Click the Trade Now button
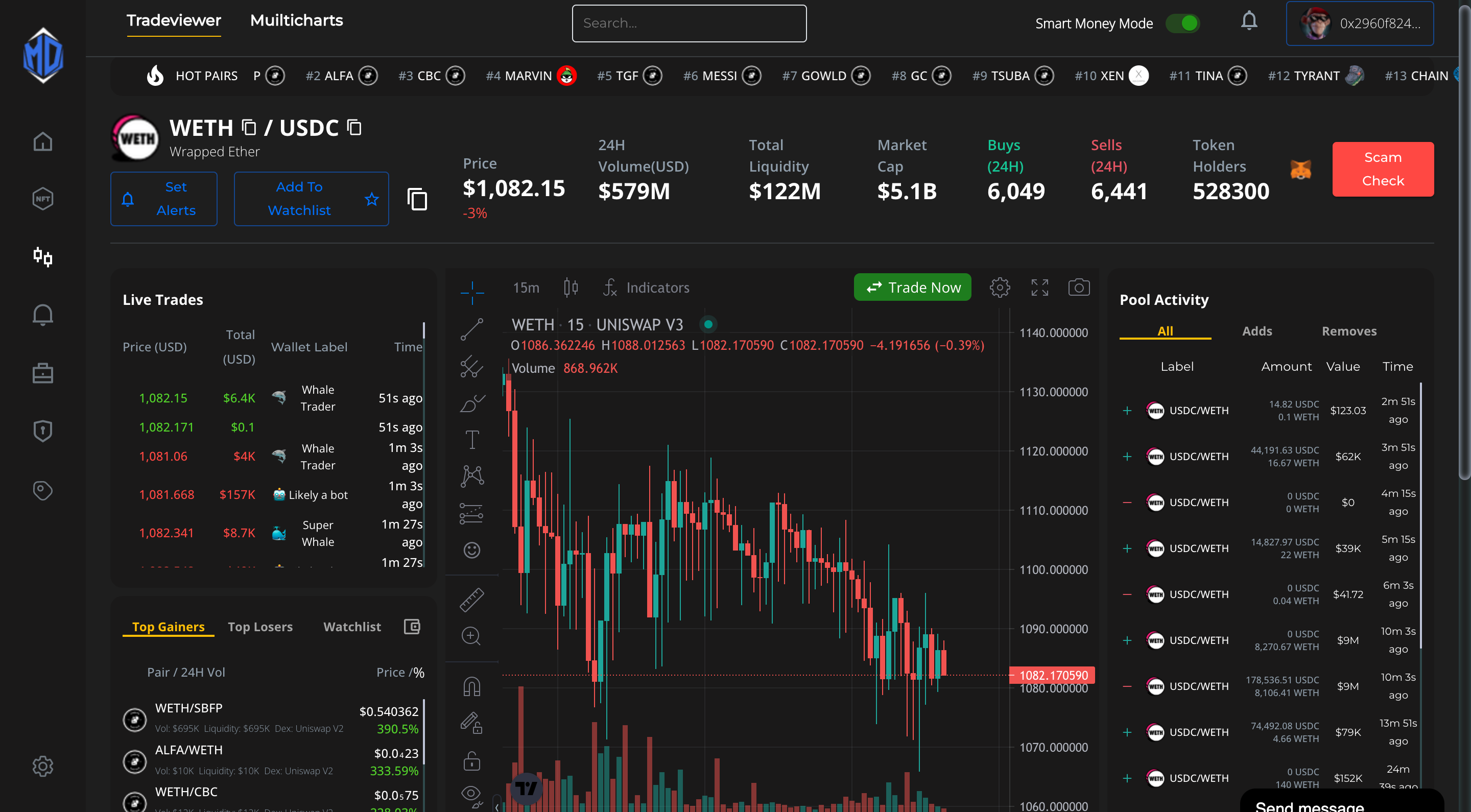Image resolution: width=1471 pixels, height=812 pixels. 912,287
